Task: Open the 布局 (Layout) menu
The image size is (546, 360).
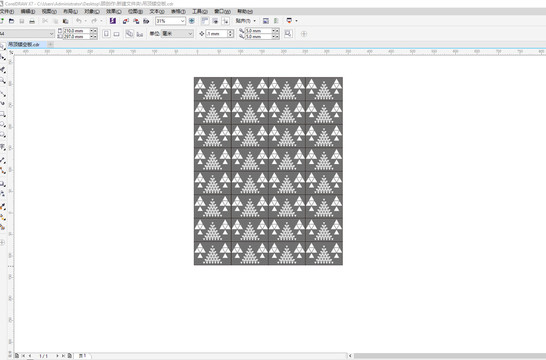Action: [x=70, y=11]
